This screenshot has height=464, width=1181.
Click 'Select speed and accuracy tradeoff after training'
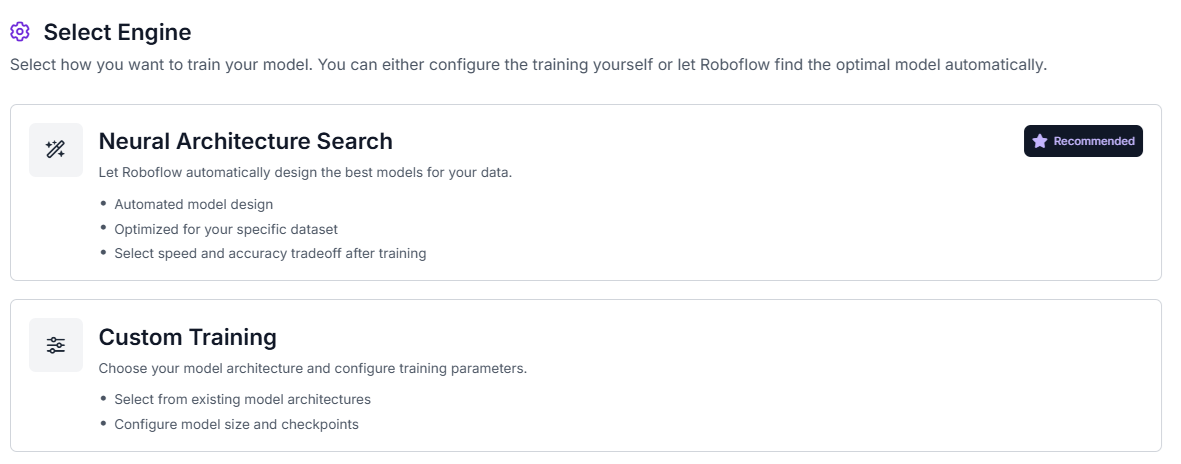[x=270, y=253]
